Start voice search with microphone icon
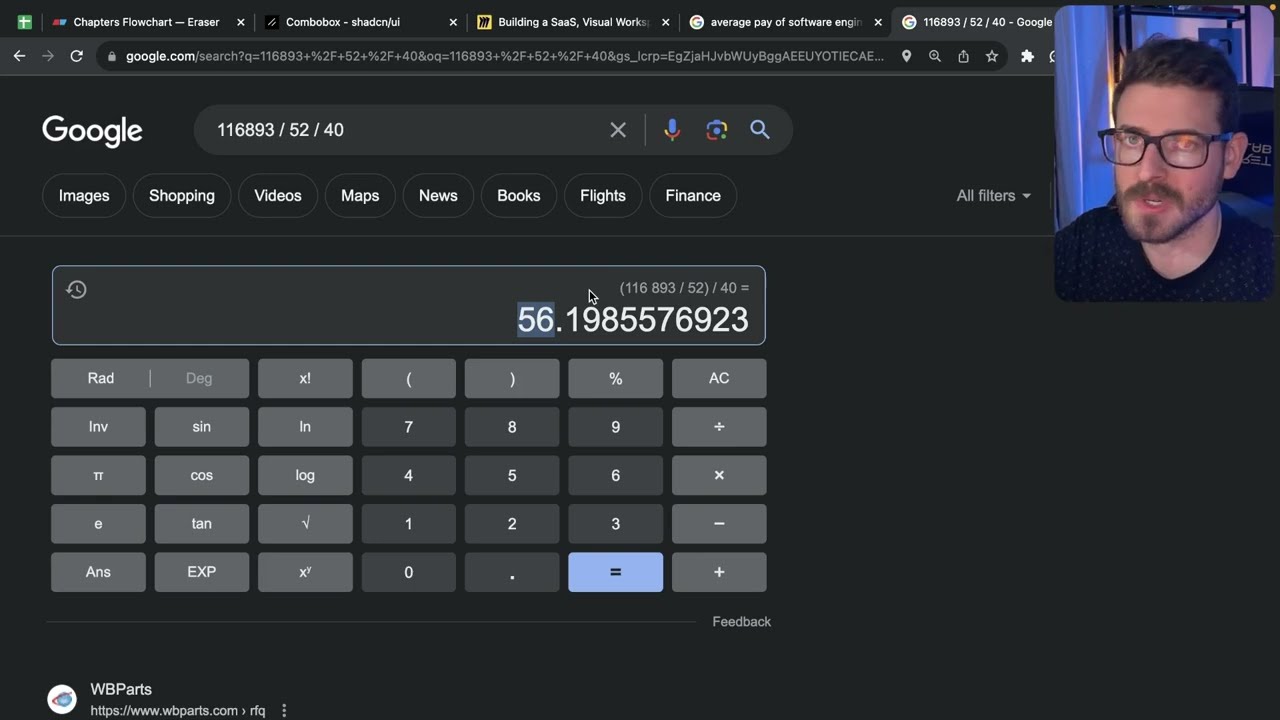This screenshot has height=720, width=1280. (x=672, y=130)
